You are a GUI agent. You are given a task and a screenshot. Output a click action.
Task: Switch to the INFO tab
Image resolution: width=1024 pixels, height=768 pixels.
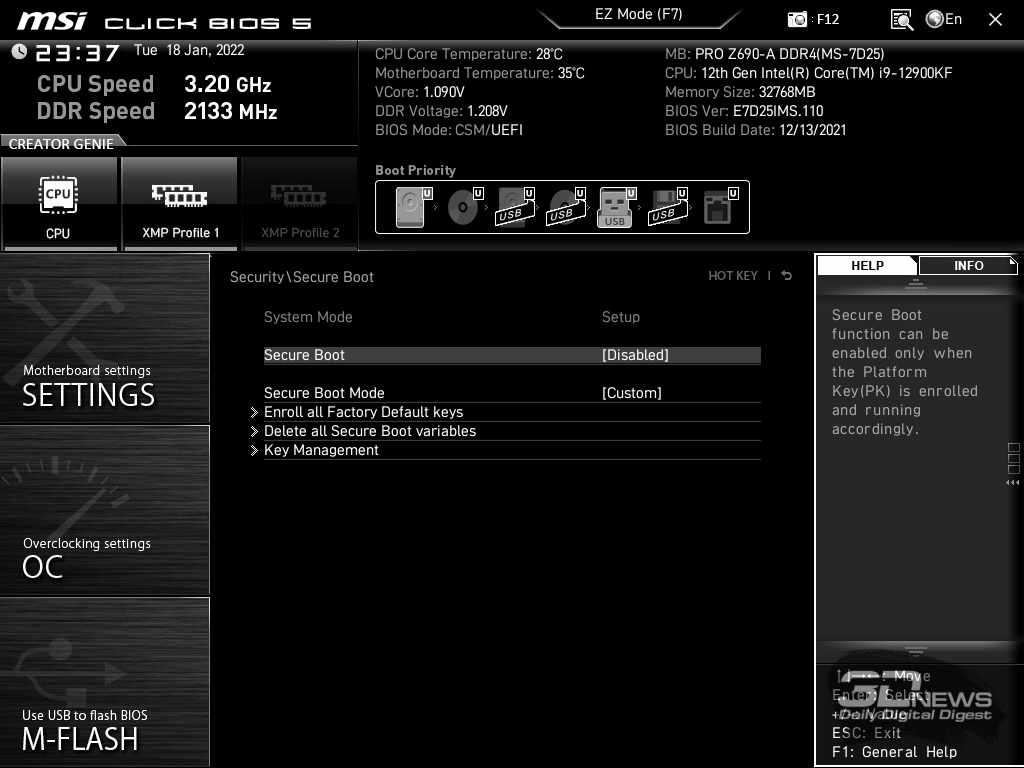[x=968, y=265]
